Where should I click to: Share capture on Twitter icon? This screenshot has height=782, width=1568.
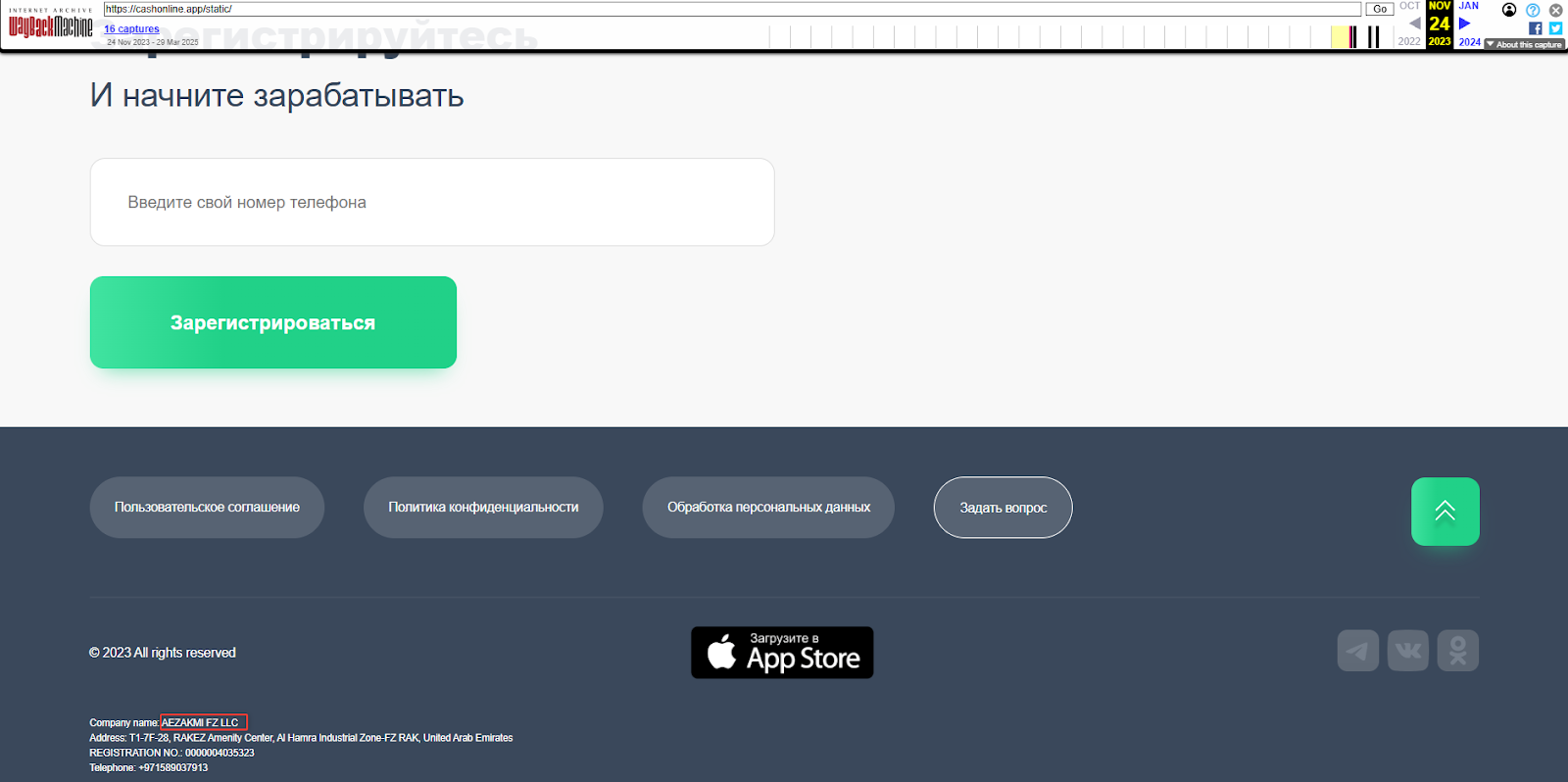point(1555,28)
